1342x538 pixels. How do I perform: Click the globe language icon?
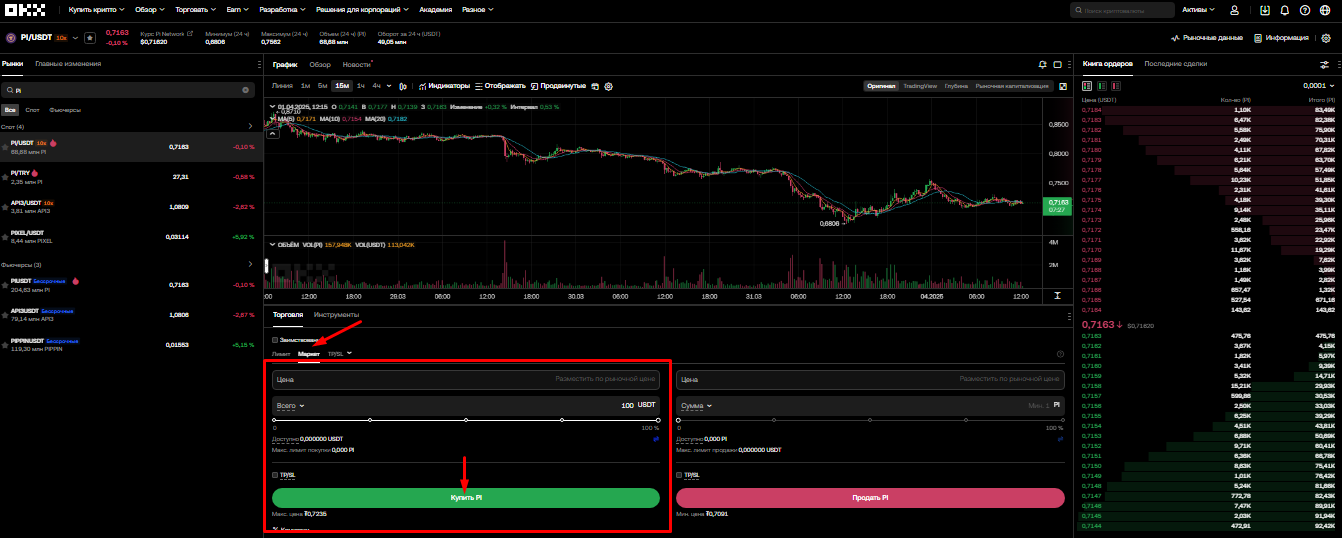click(x=1324, y=10)
